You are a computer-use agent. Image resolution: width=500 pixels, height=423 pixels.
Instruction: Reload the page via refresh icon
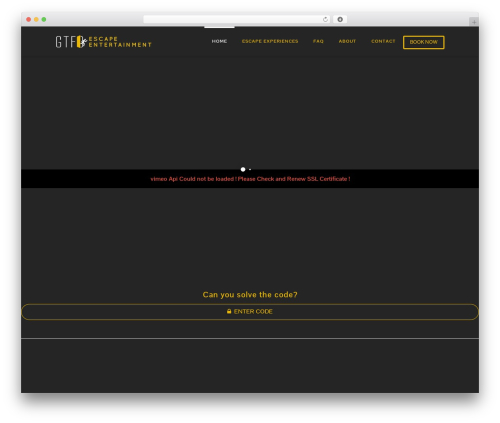tap(325, 20)
